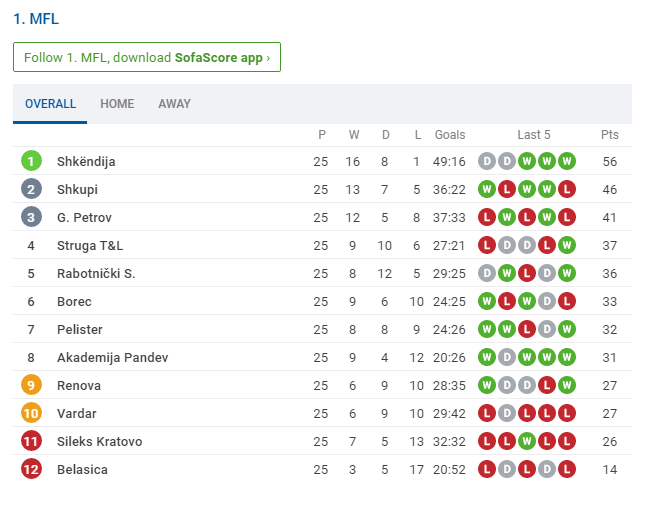654x516 pixels.
Task: Click the Follow 1. MFL SofaScore app button
Action: [147, 57]
